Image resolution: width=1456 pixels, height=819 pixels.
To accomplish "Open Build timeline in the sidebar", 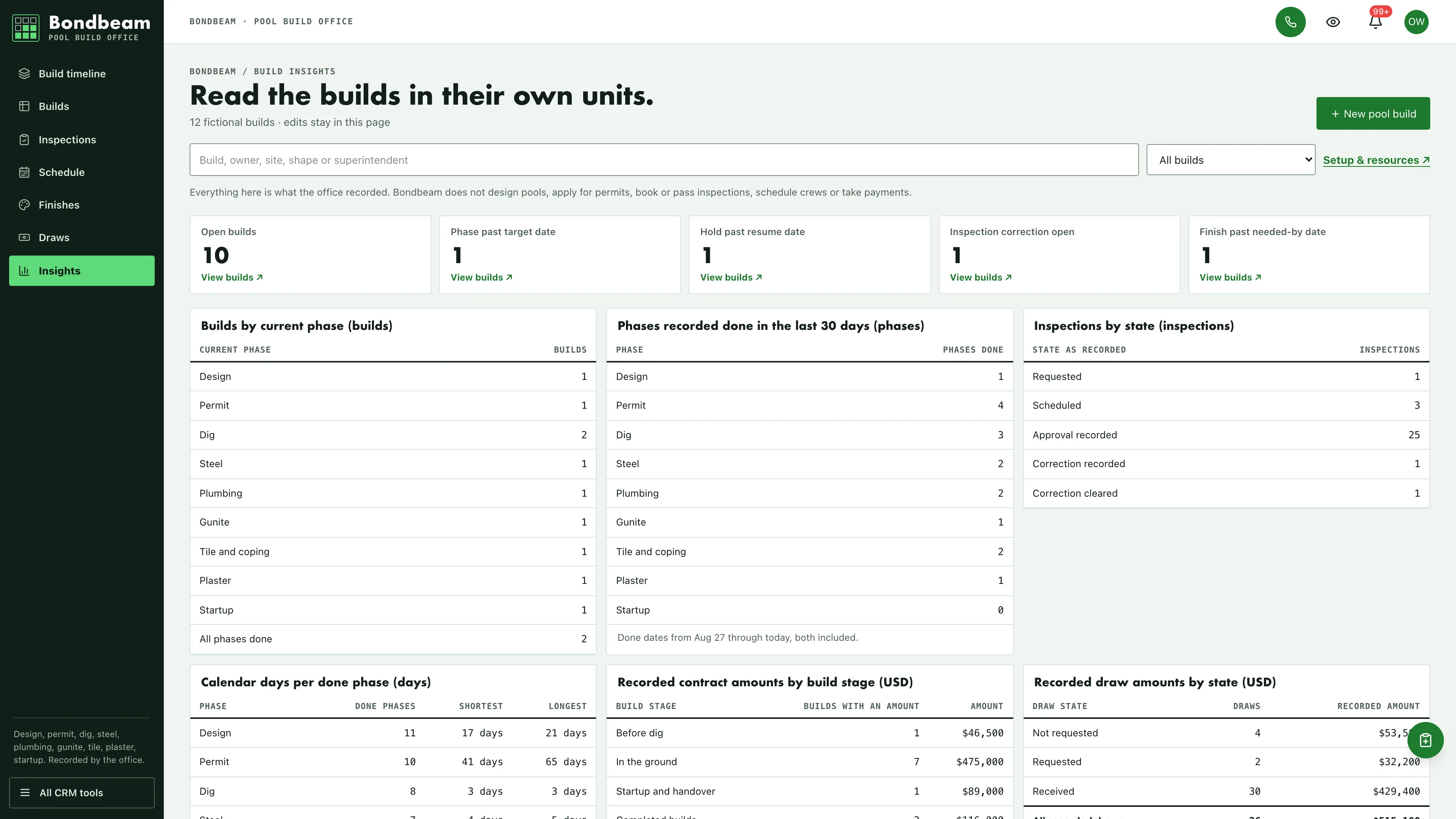I will 82,74.
